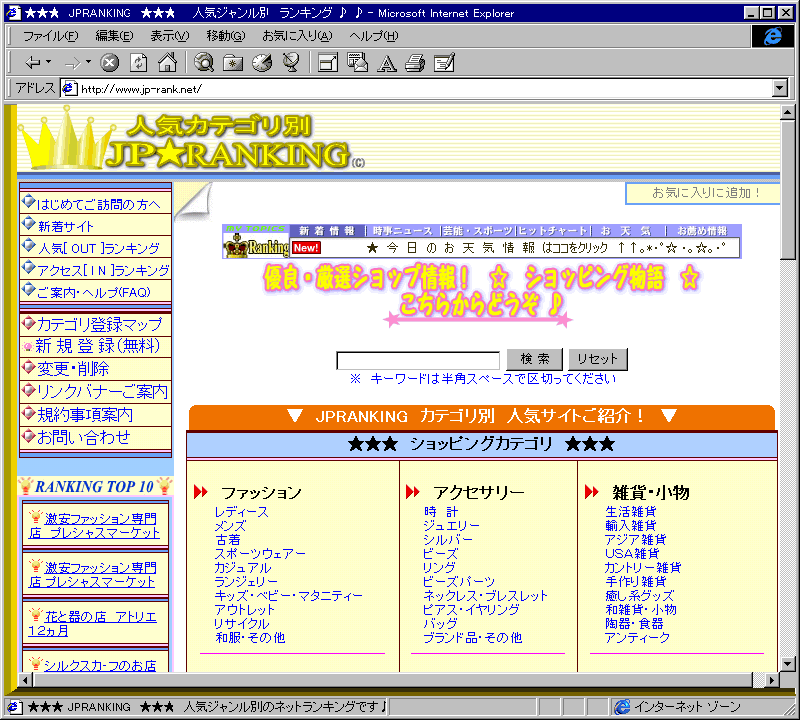Screen dimensions: 800x720
Task: Open the Search toolbar icon
Action: [x=204, y=63]
